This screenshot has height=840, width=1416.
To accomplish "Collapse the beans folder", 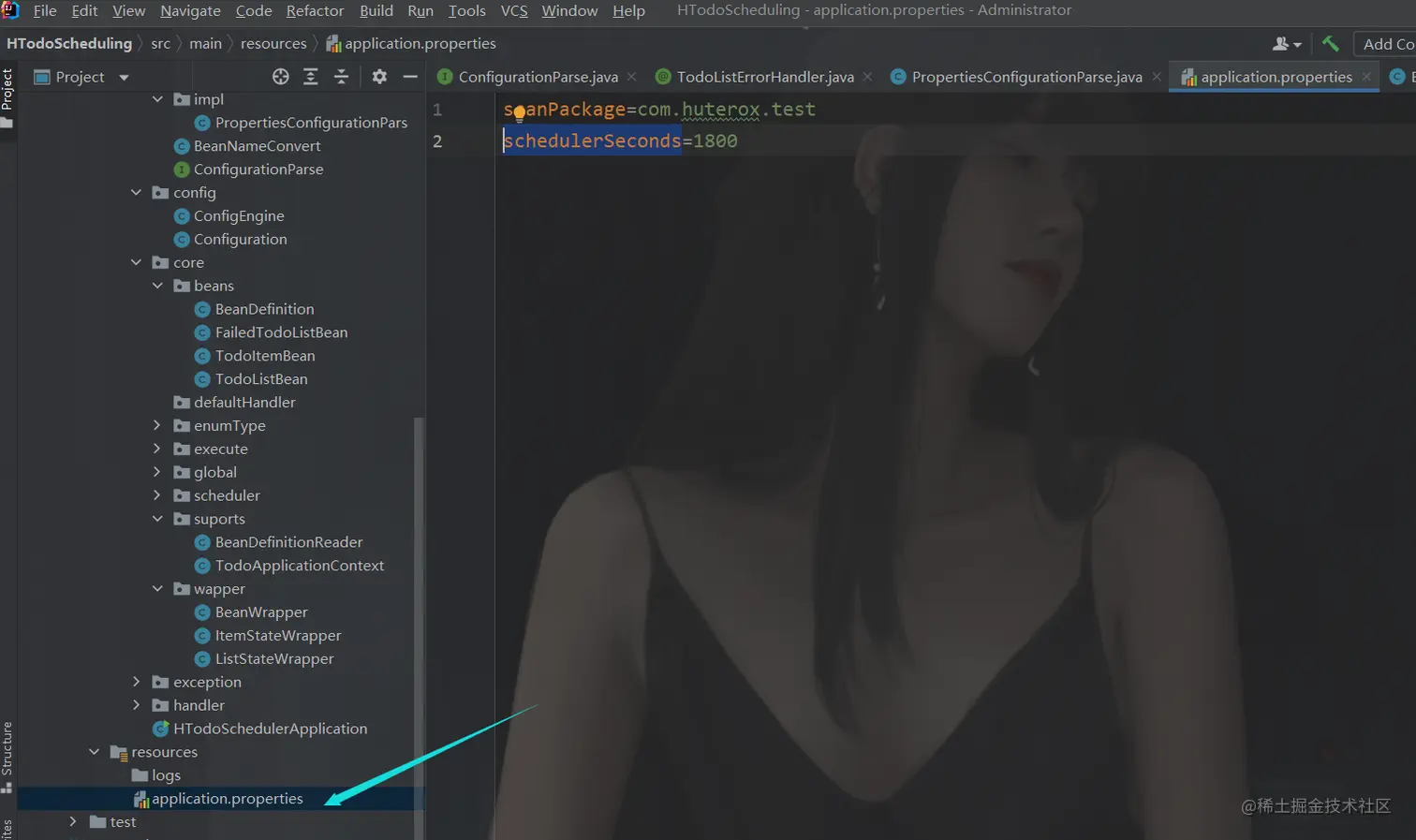I will (x=157, y=286).
